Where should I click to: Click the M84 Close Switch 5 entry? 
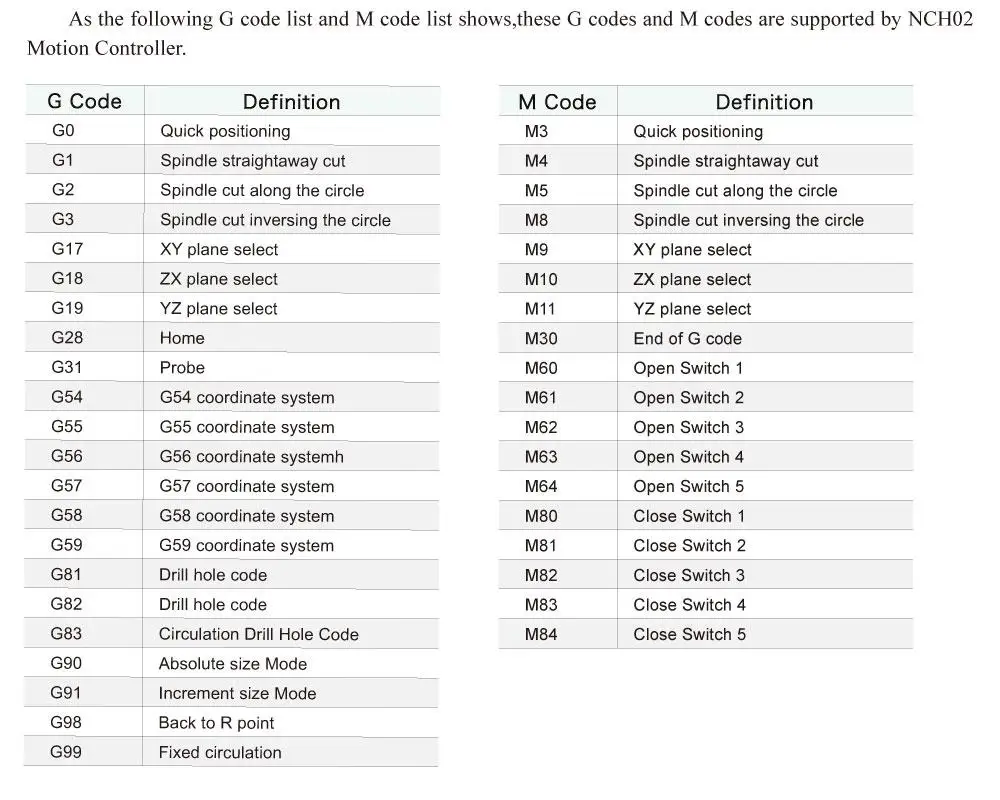point(705,634)
